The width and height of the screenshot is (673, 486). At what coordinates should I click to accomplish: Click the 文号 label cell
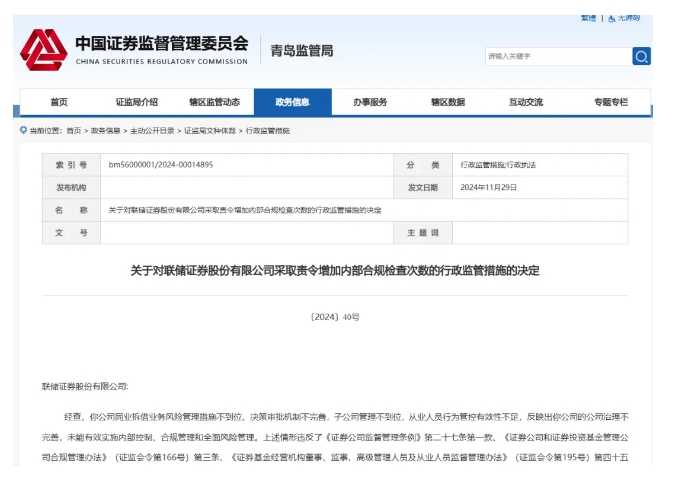click(x=71, y=233)
